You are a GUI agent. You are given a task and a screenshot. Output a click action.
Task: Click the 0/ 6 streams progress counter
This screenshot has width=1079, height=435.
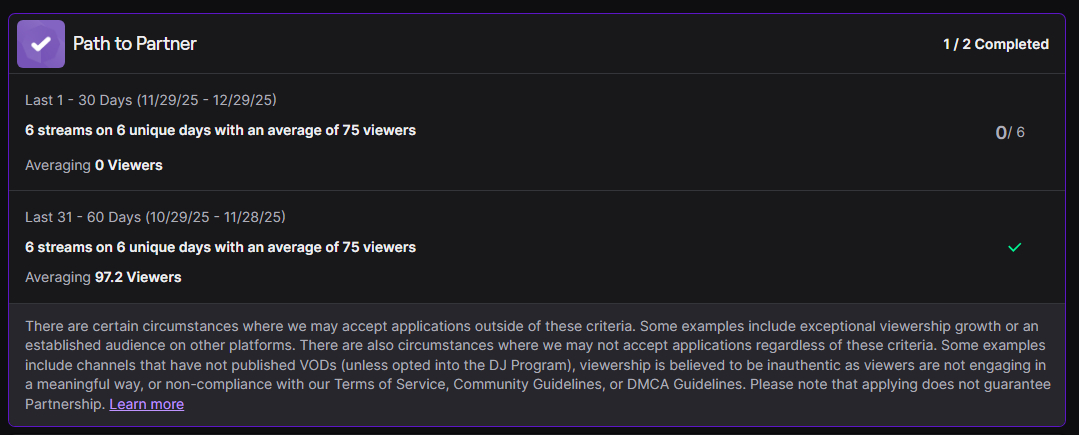[x=1009, y=132]
